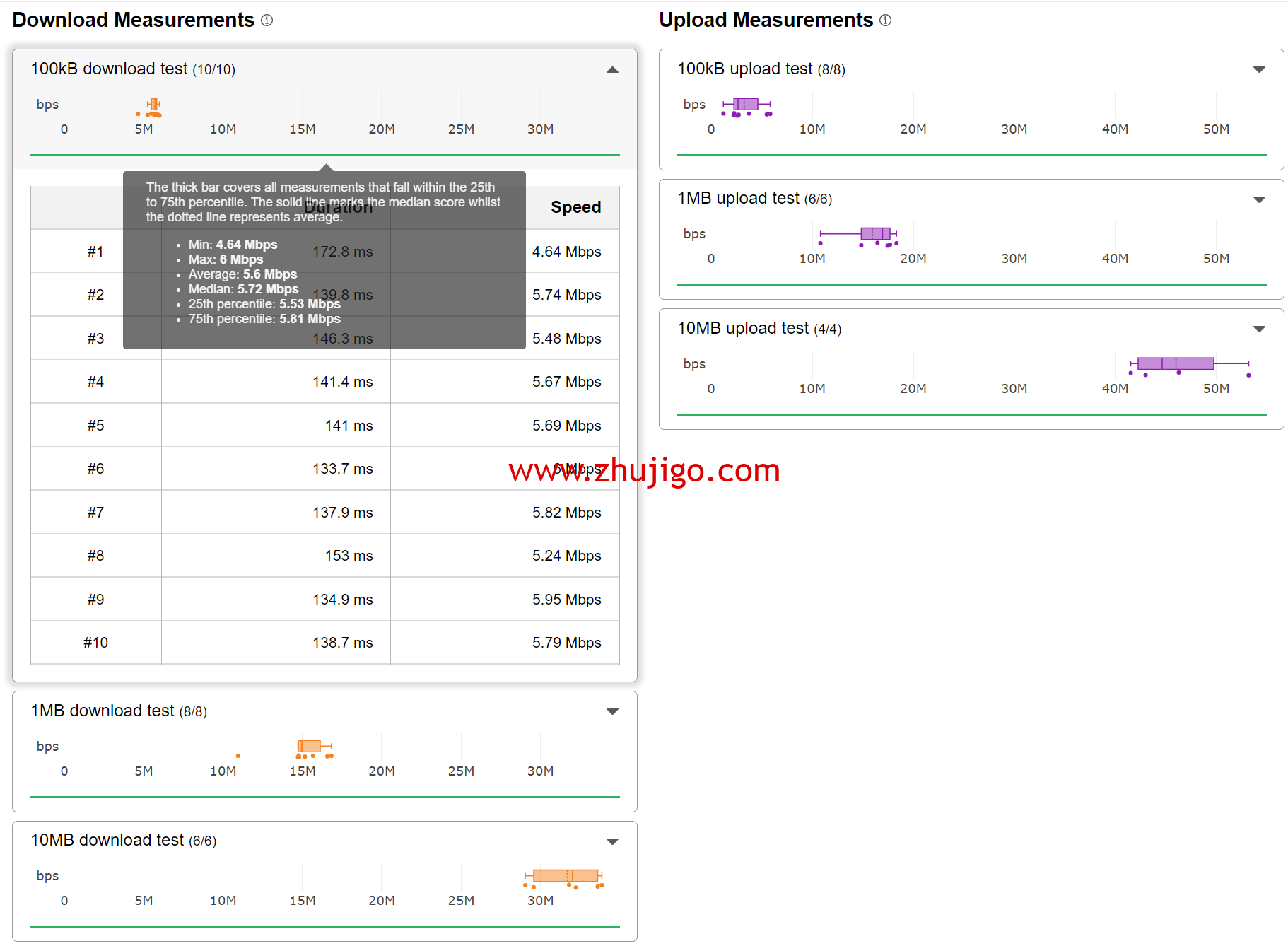Click the 30M axis label in 10MB download chart
This screenshot has width=1288, height=946.
(x=540, y=901)
